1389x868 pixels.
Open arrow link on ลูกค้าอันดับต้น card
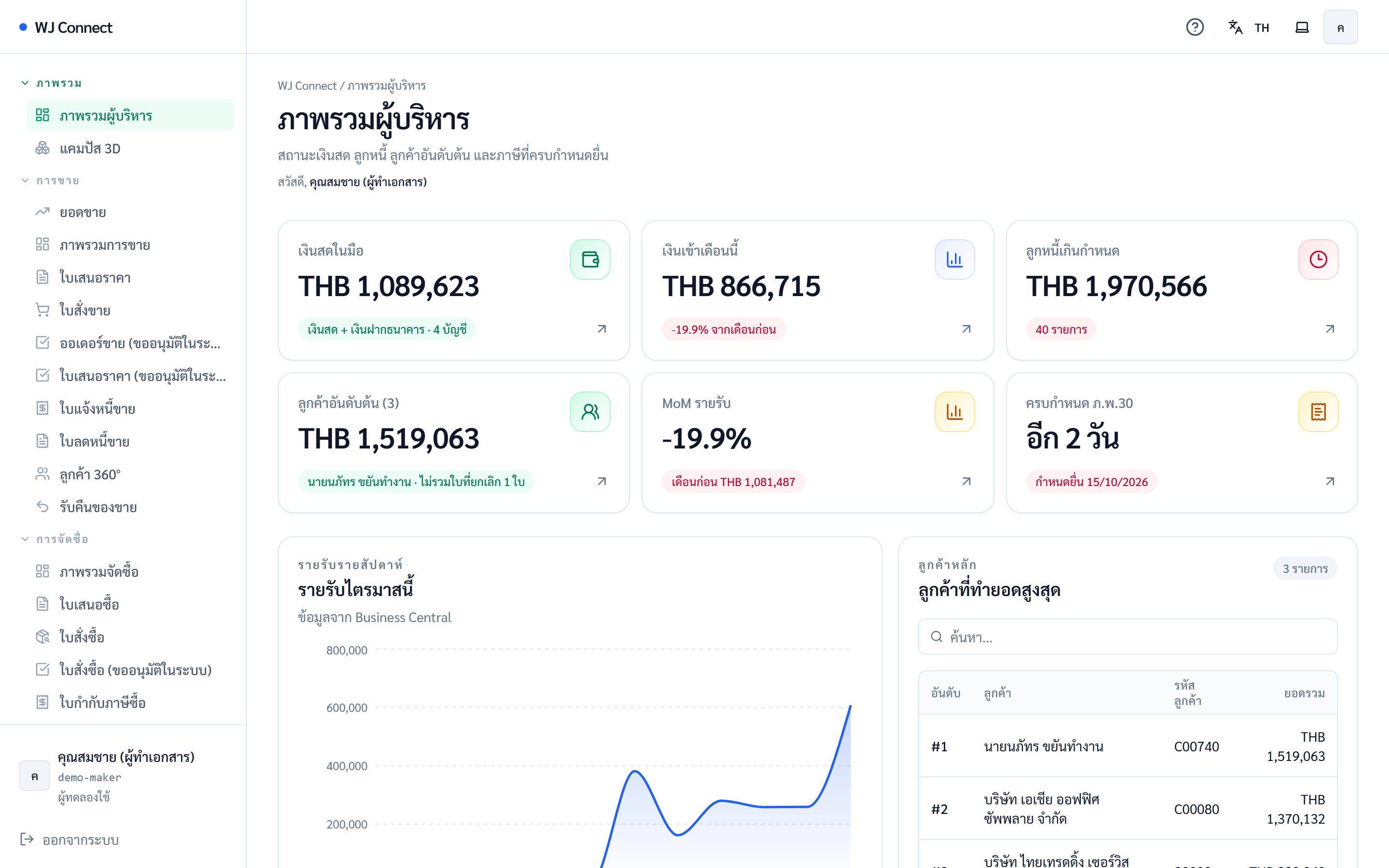pyautogui.click(x=601, y=481)
